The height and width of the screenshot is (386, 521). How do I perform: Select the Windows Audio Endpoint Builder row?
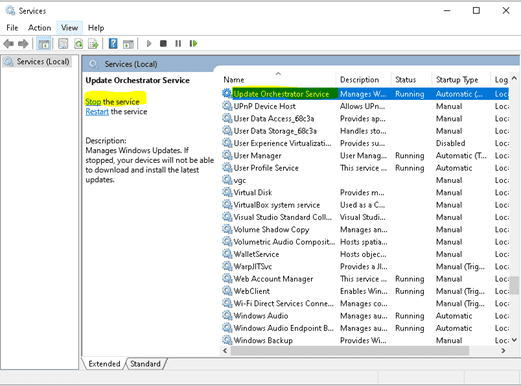coord(365,328)
